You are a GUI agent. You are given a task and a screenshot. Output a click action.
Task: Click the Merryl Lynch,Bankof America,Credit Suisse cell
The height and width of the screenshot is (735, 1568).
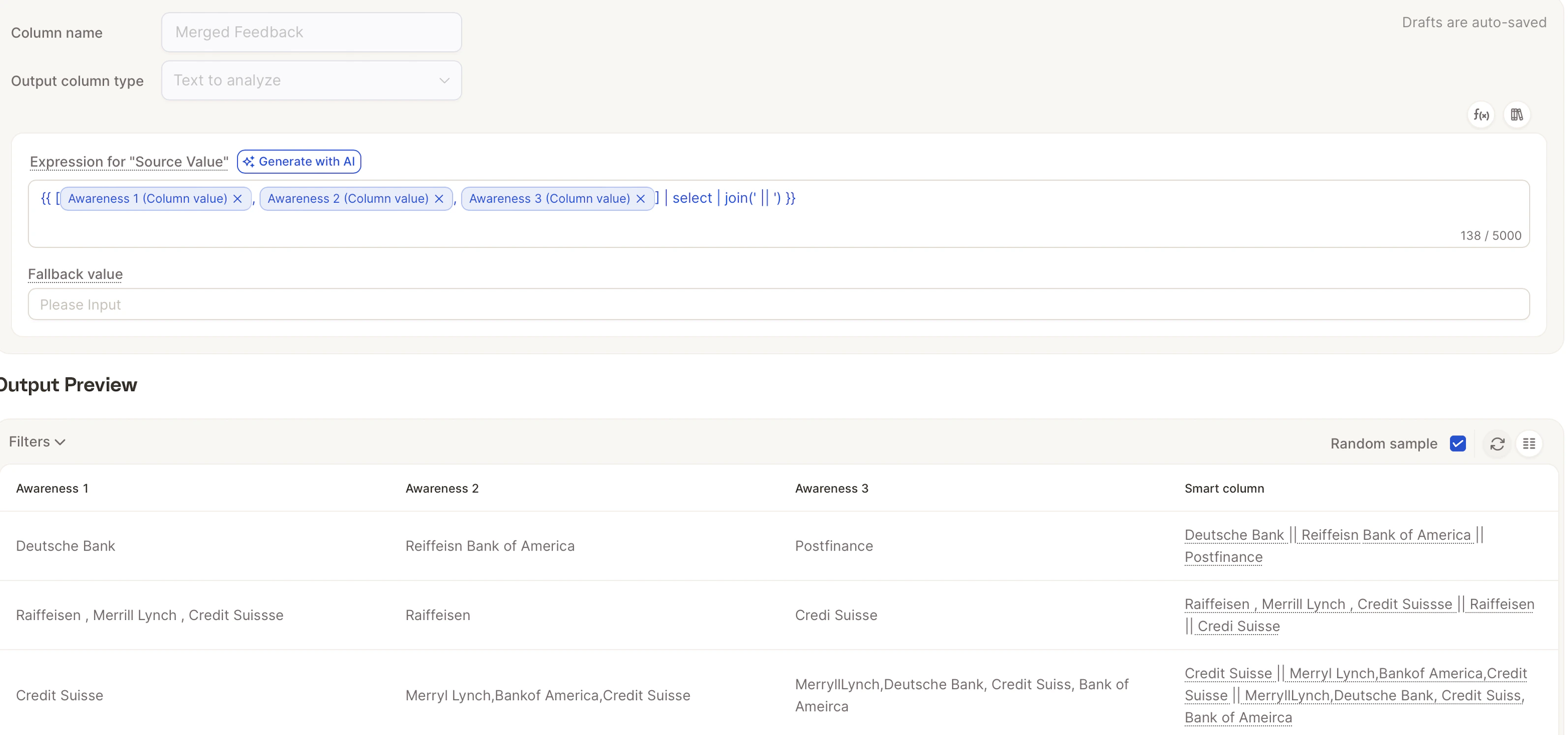click(548, 696)
